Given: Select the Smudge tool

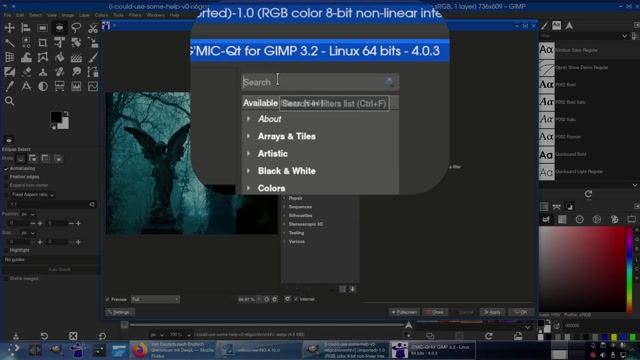Looking at the screenshot, I should pyautogui.click(x=76, y=72).
